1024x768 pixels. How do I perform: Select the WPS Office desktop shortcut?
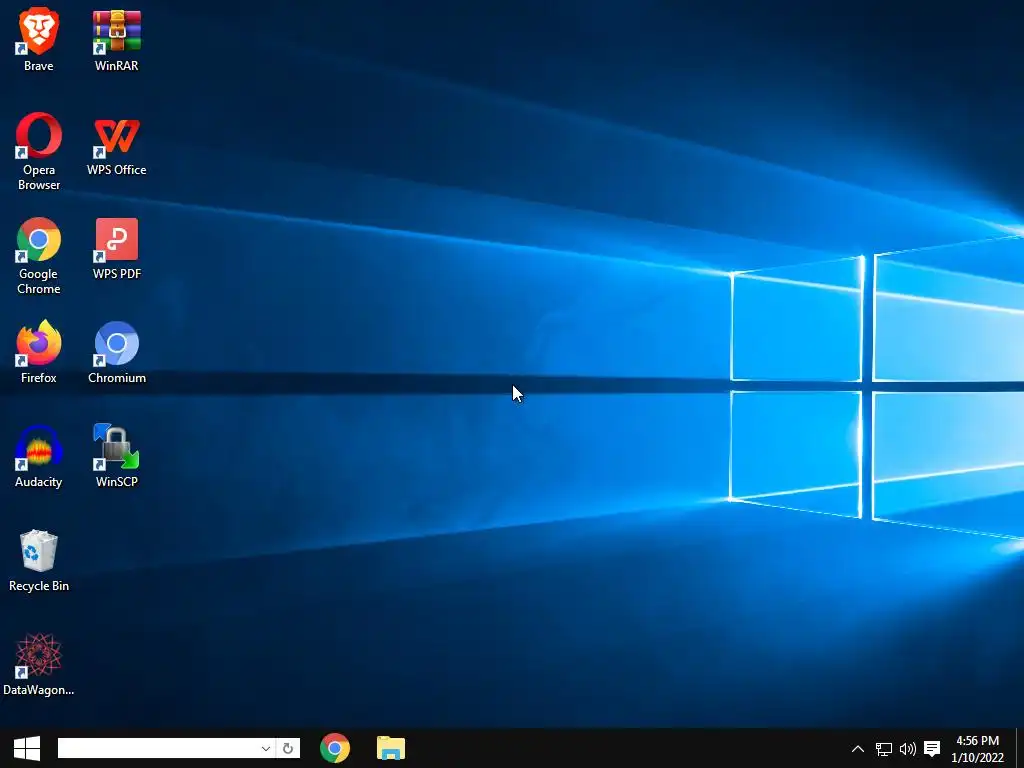coord(116,145)
